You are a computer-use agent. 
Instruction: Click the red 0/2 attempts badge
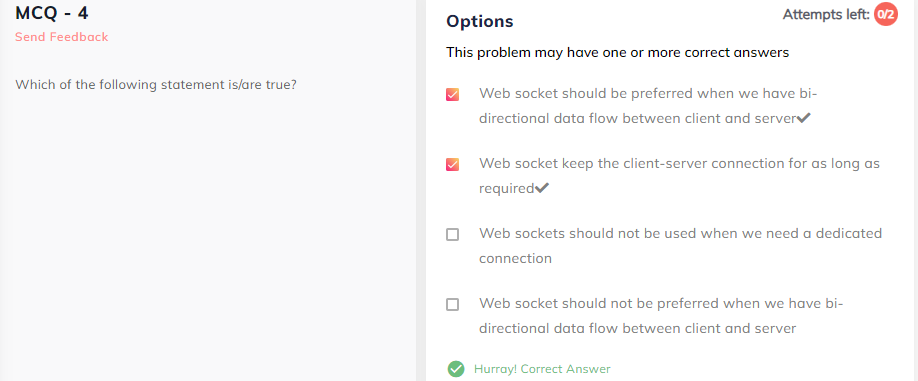point(885,15)
